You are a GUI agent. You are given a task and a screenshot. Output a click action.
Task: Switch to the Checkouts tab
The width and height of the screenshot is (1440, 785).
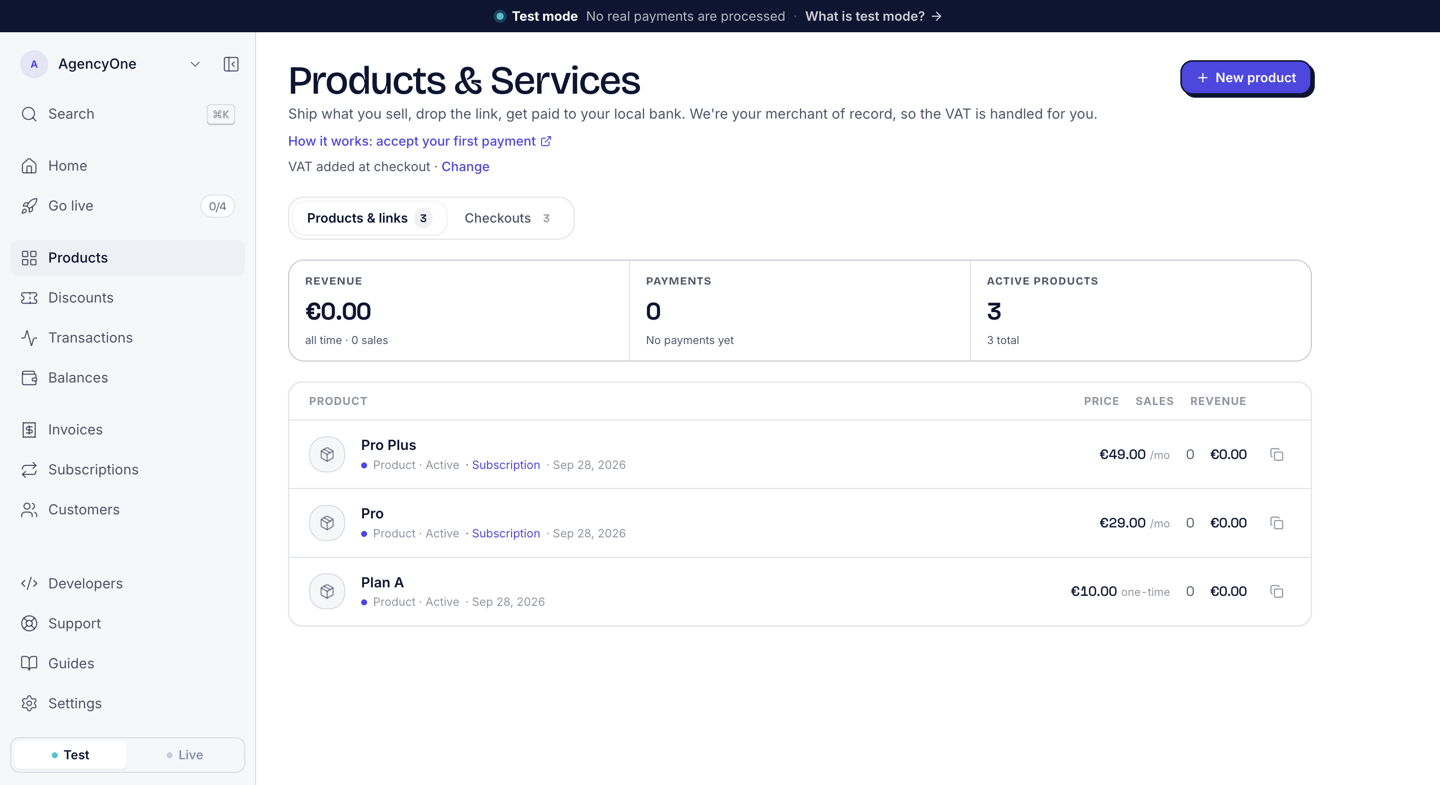coord(507,218)
